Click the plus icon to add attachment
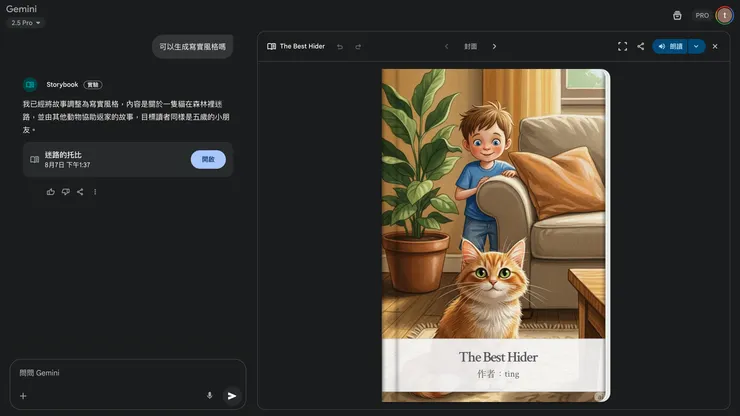The image size is (740, 416). pos(23,396)
